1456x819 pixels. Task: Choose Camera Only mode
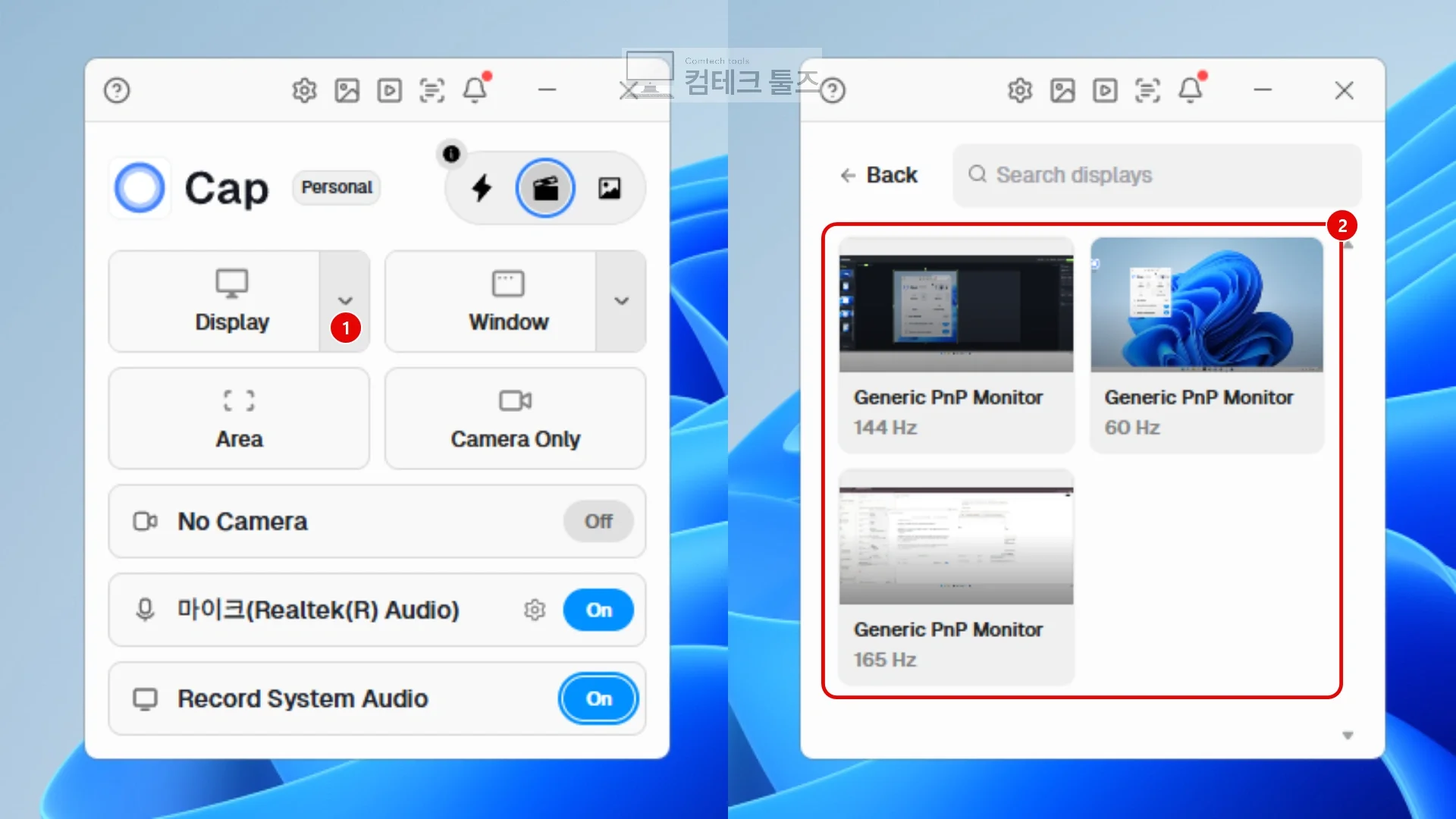[515, 419]
